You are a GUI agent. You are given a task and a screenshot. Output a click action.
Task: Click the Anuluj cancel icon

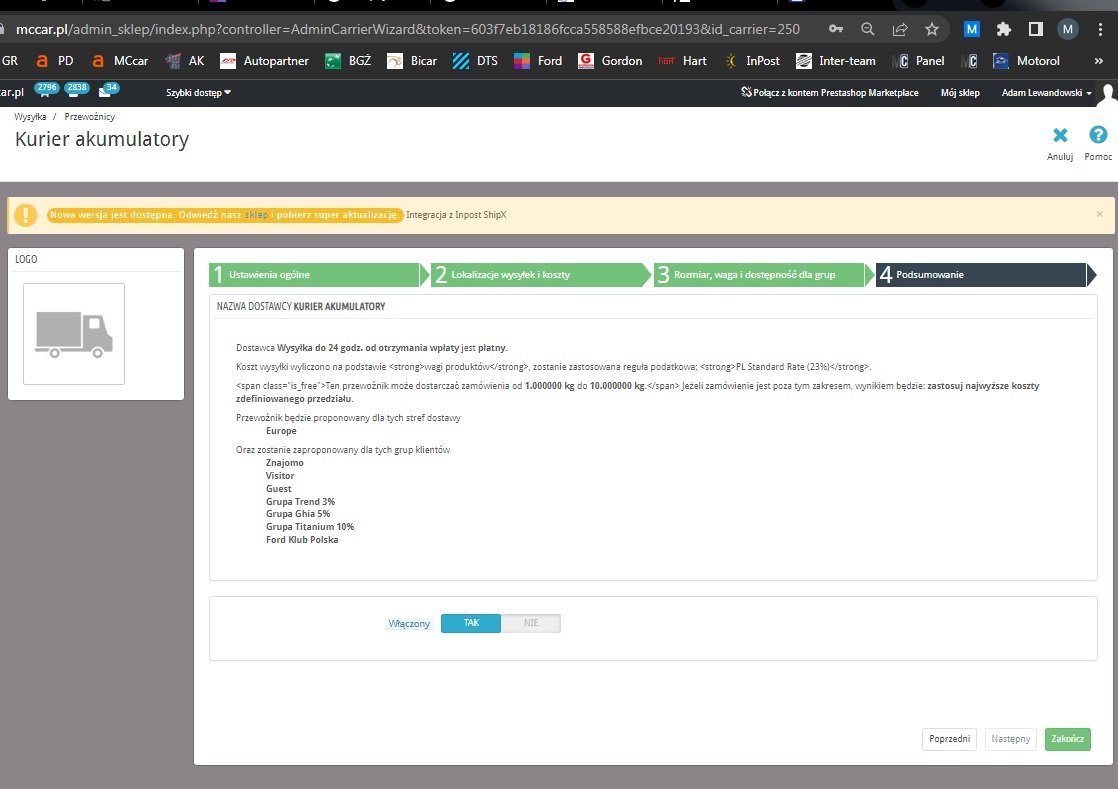(1060, 143)
